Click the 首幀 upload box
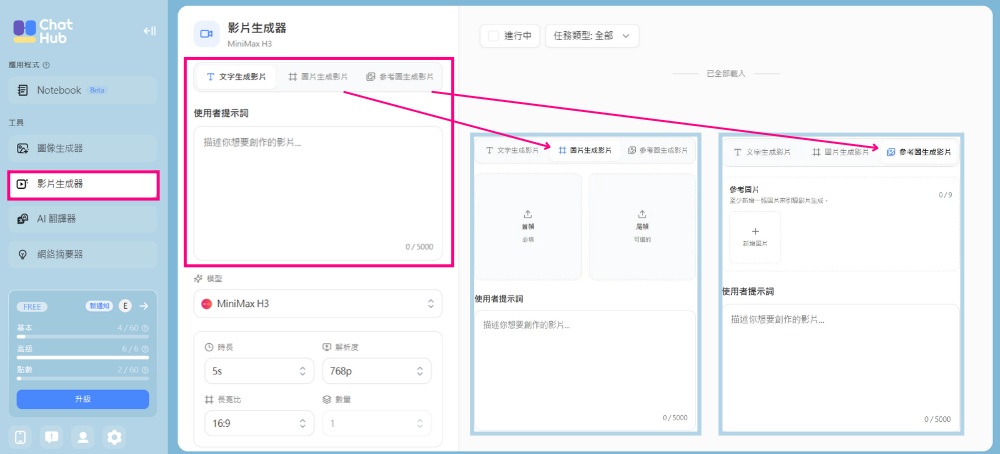The width and height of the screenshot is (1000, 454). pyautogui.click(x=527, y=226)
